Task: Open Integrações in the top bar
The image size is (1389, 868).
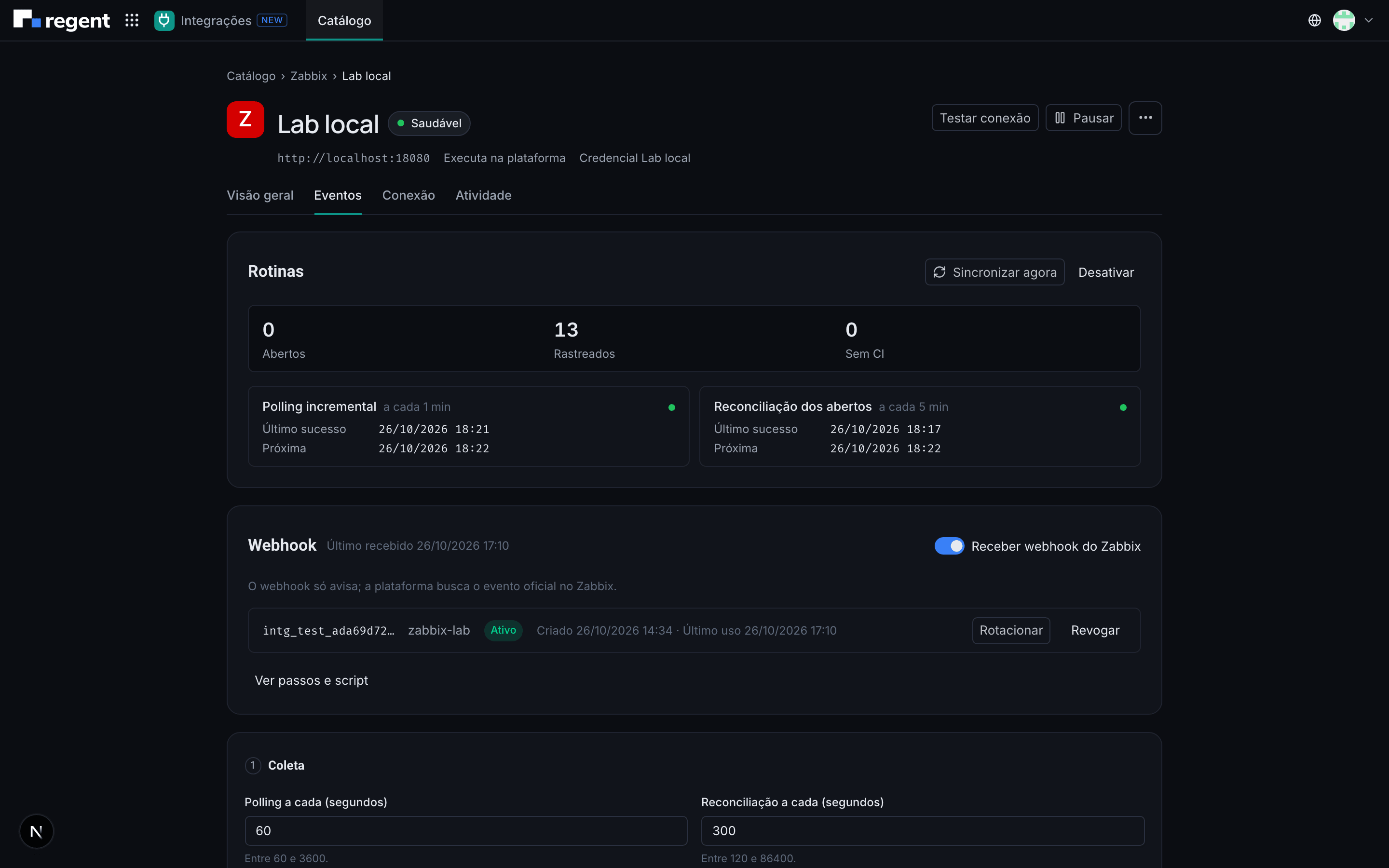Action: pyautogui.click(x=216, y=20)
